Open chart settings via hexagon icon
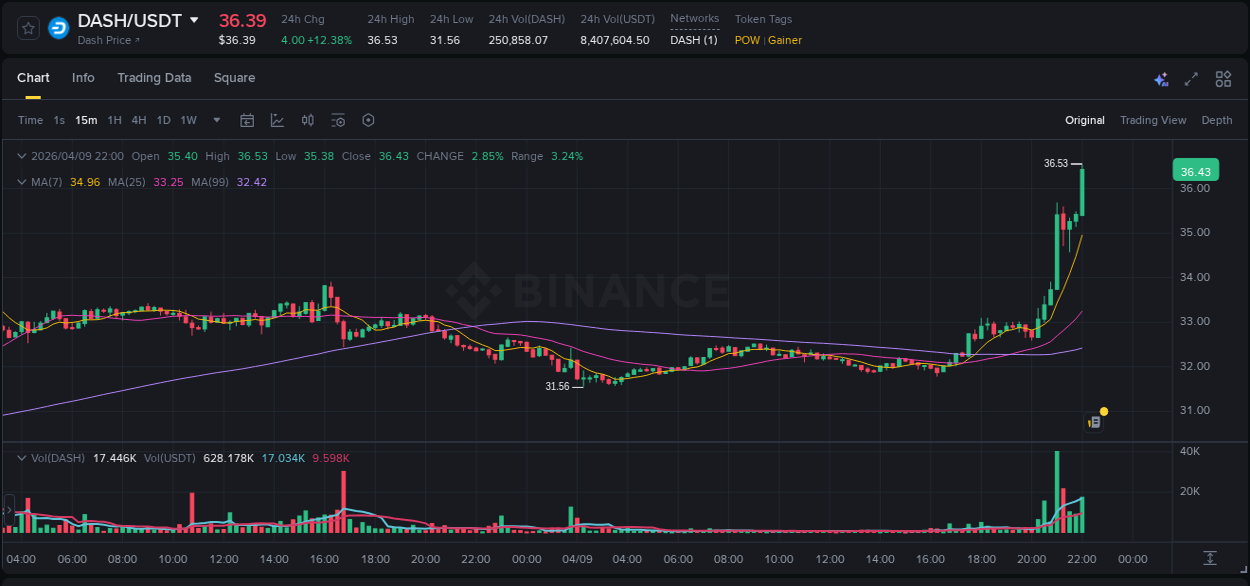1250x586 pixels. 368,120
